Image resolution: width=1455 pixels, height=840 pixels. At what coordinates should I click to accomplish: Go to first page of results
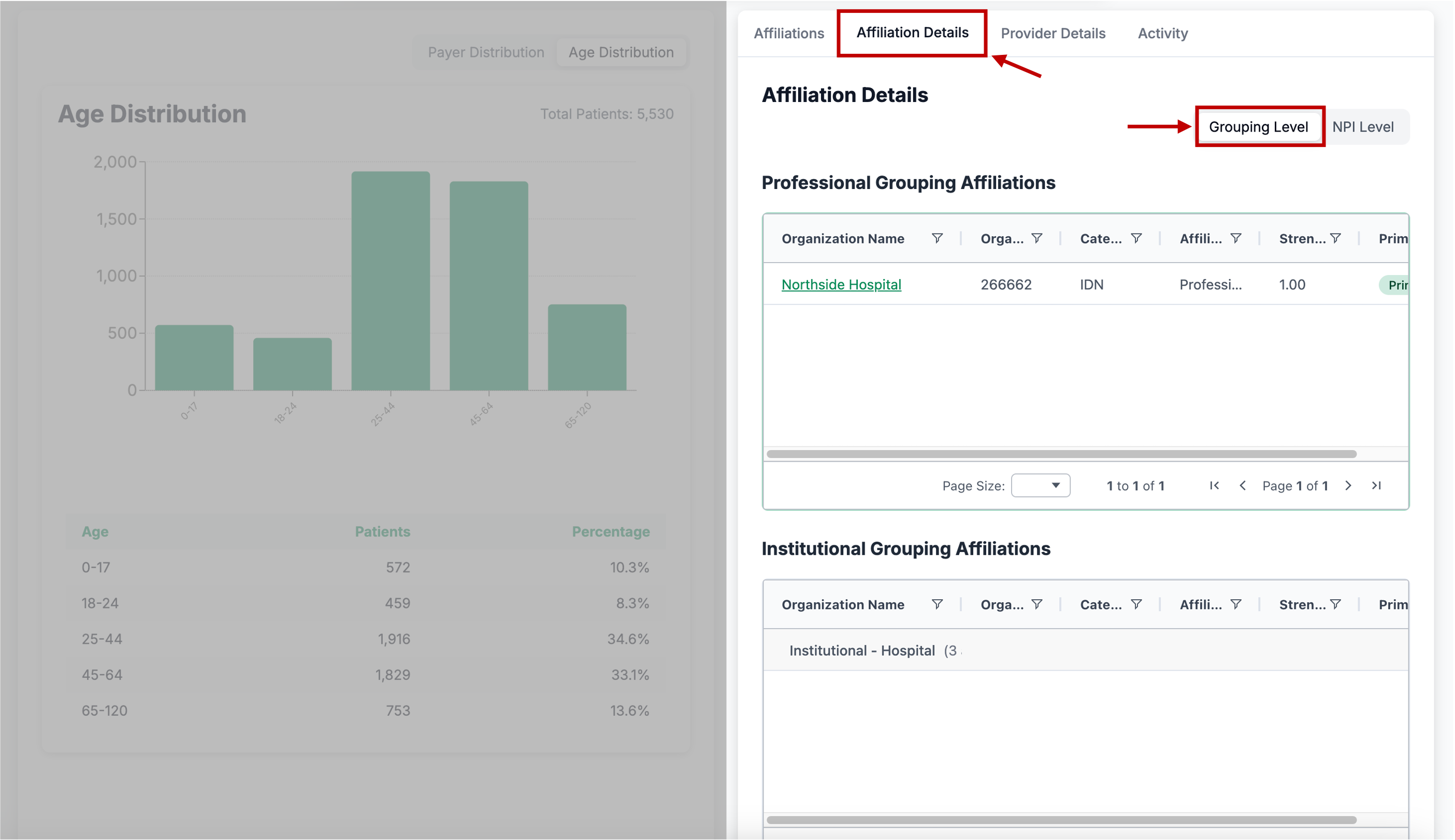(1214, 486)
